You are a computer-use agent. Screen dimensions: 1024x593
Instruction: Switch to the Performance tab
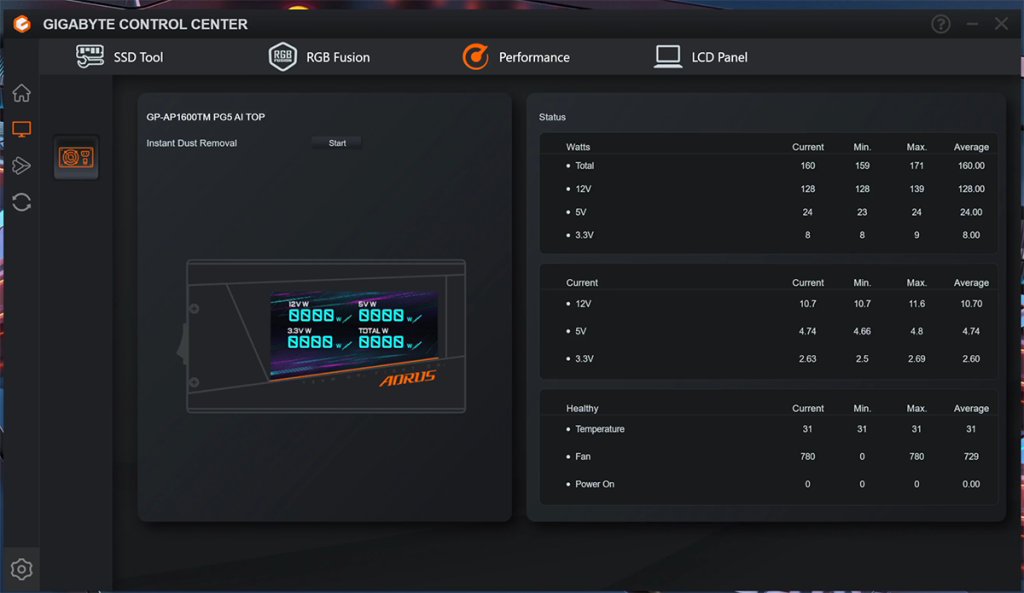click(516, 57)
